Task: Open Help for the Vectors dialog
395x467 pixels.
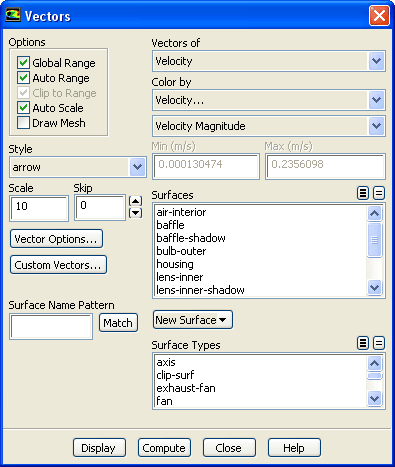Action: (x=294, y=448)
